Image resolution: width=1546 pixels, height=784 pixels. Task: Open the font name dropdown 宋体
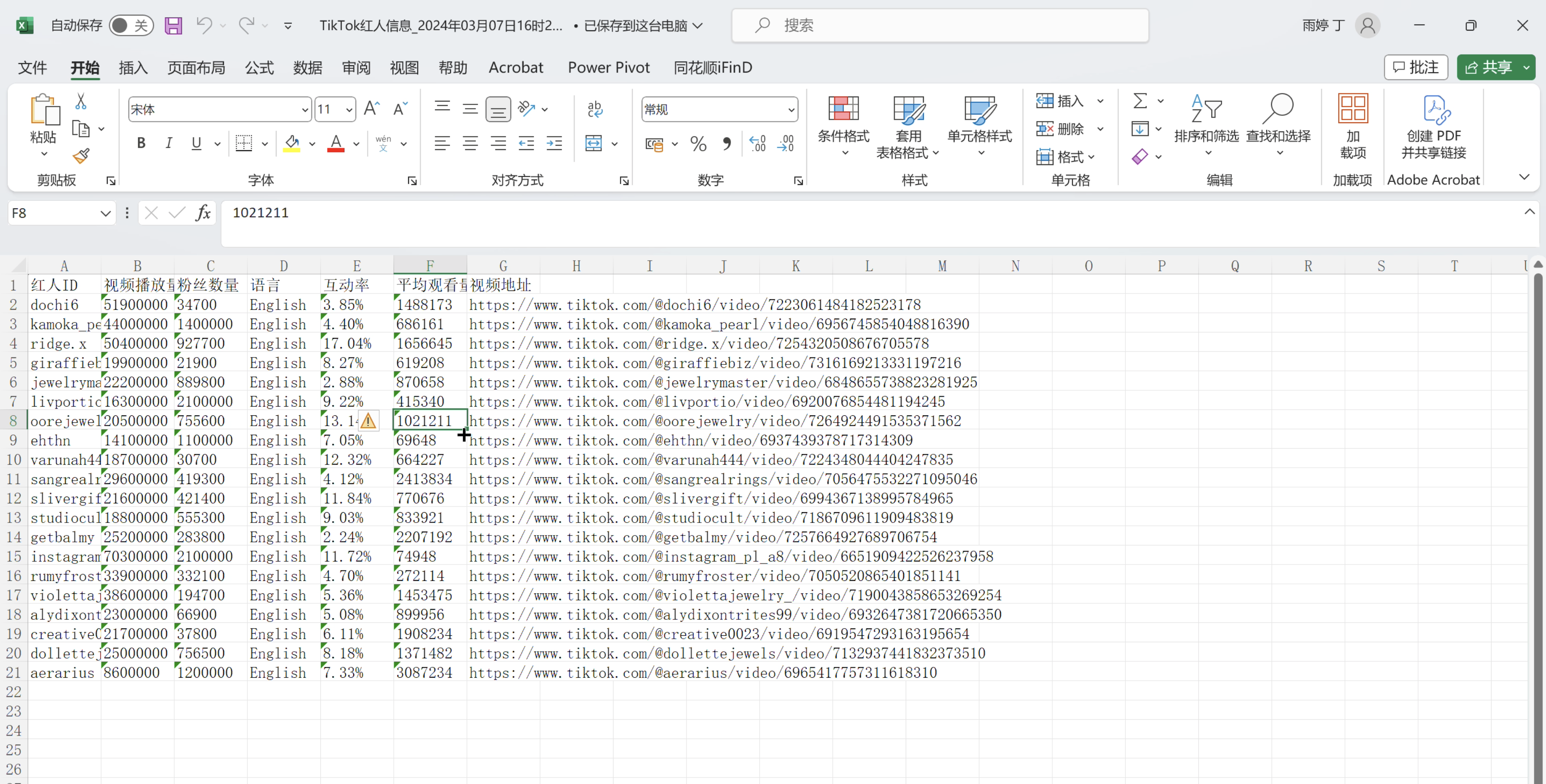(x=304, y=109)
